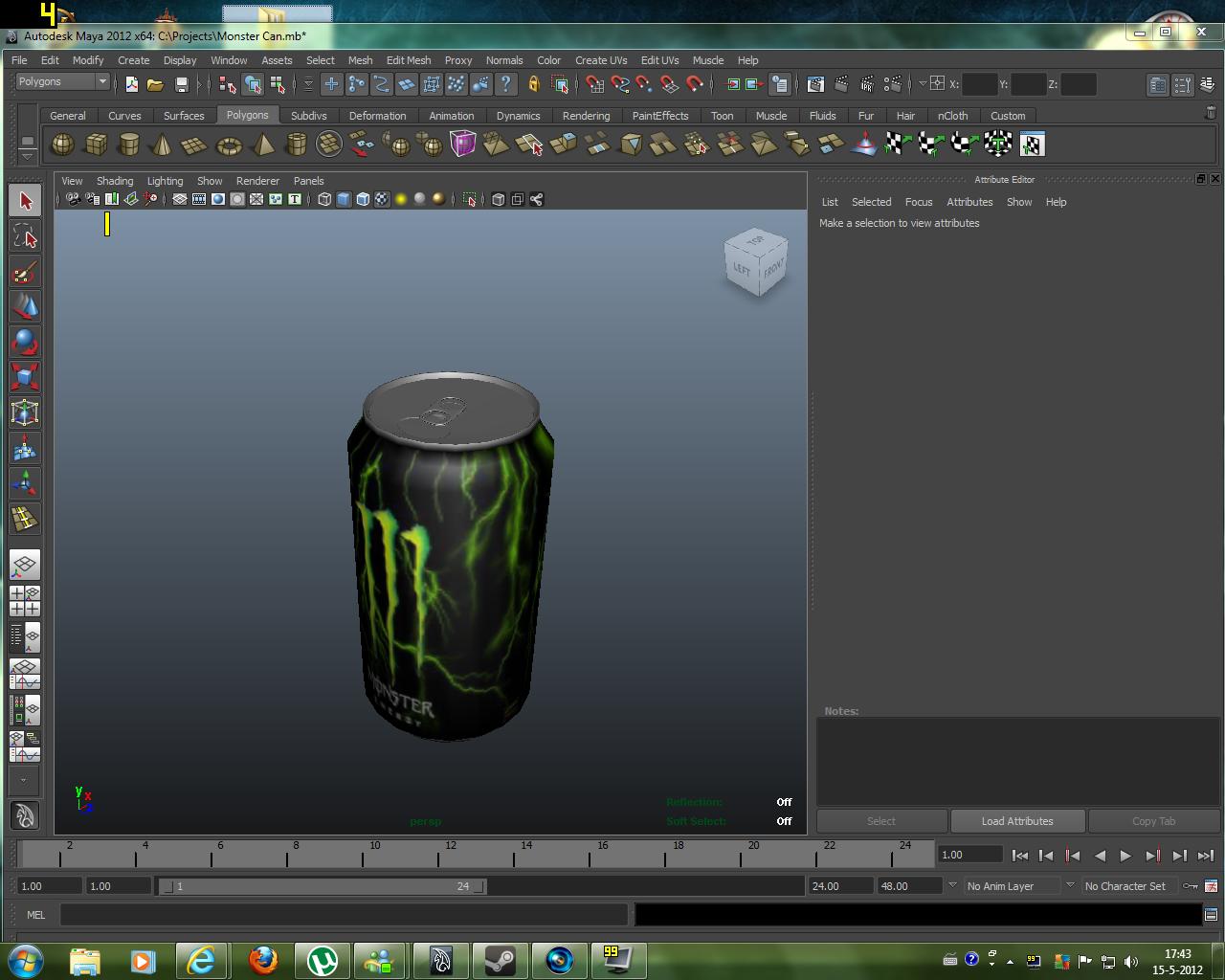The height and width of the screenshot is (980, 1225).
Task: Save the scene with the floppy disk icon
Action: [182, 84]
